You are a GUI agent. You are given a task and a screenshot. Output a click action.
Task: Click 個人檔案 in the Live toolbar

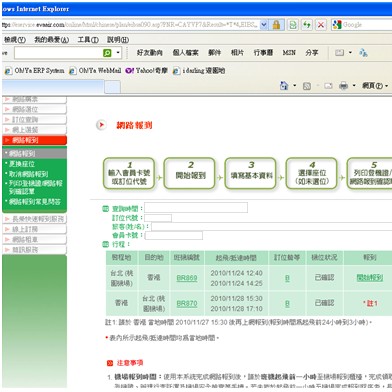click(185, 52)
